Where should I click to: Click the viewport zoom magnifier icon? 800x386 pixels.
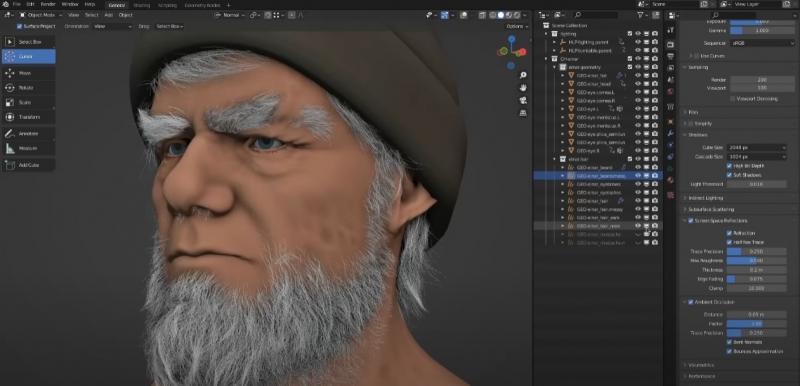point(523,75)
